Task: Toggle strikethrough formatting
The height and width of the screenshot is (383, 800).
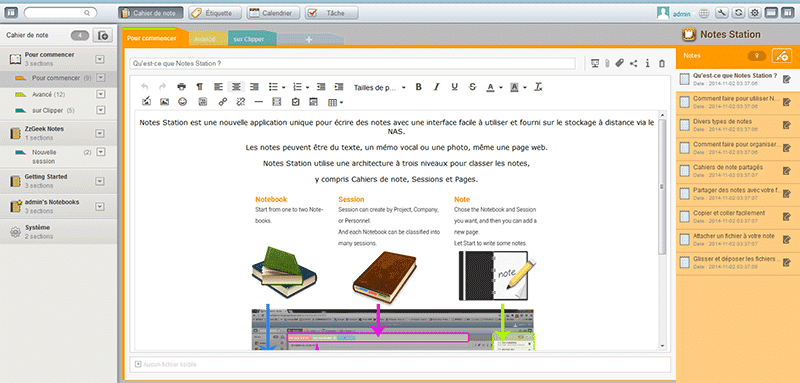Action: point(472,87)
